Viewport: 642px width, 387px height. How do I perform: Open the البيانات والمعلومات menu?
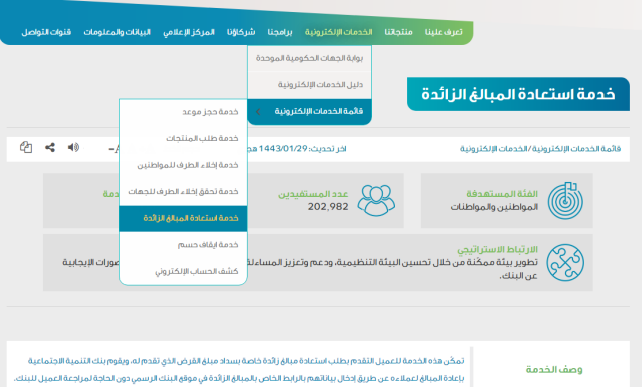coord(117,32)
